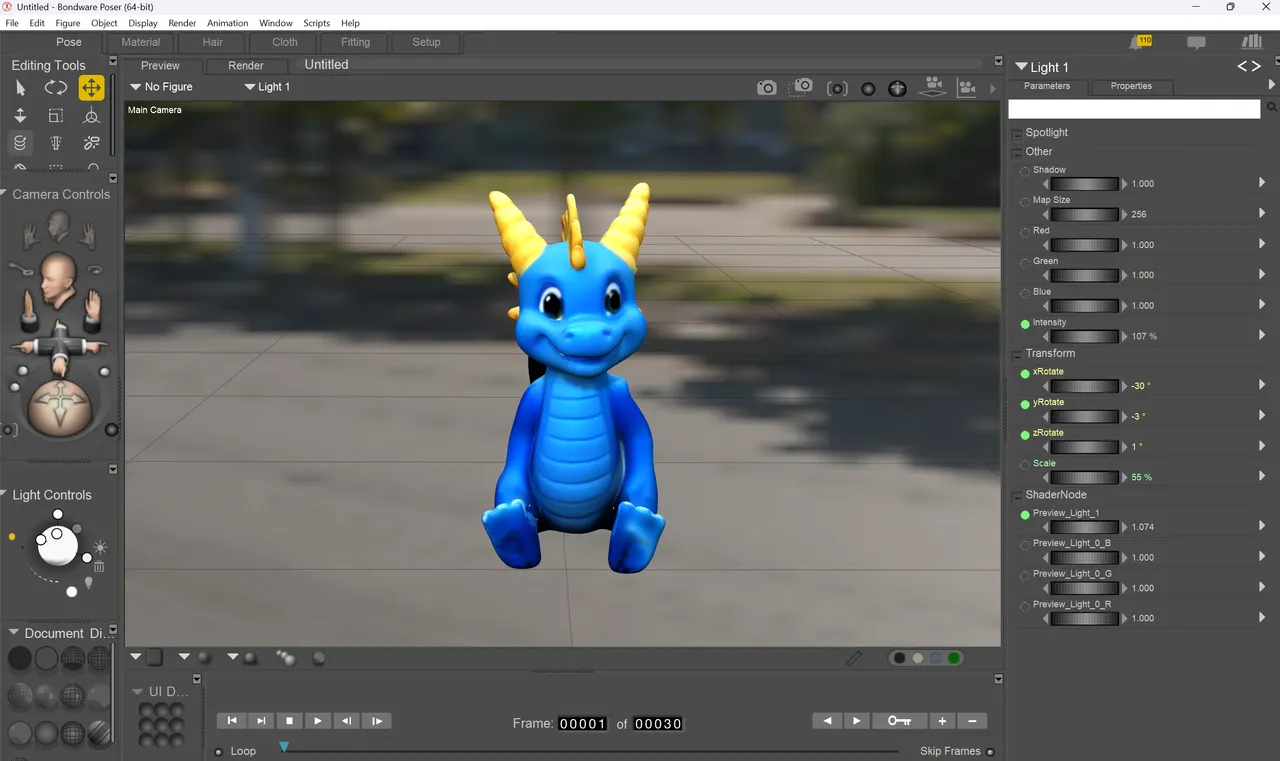Viewport: 1280px width, 761px height.
Task: Click the xRotate parameter dial slider
Action: (1085, 386)
